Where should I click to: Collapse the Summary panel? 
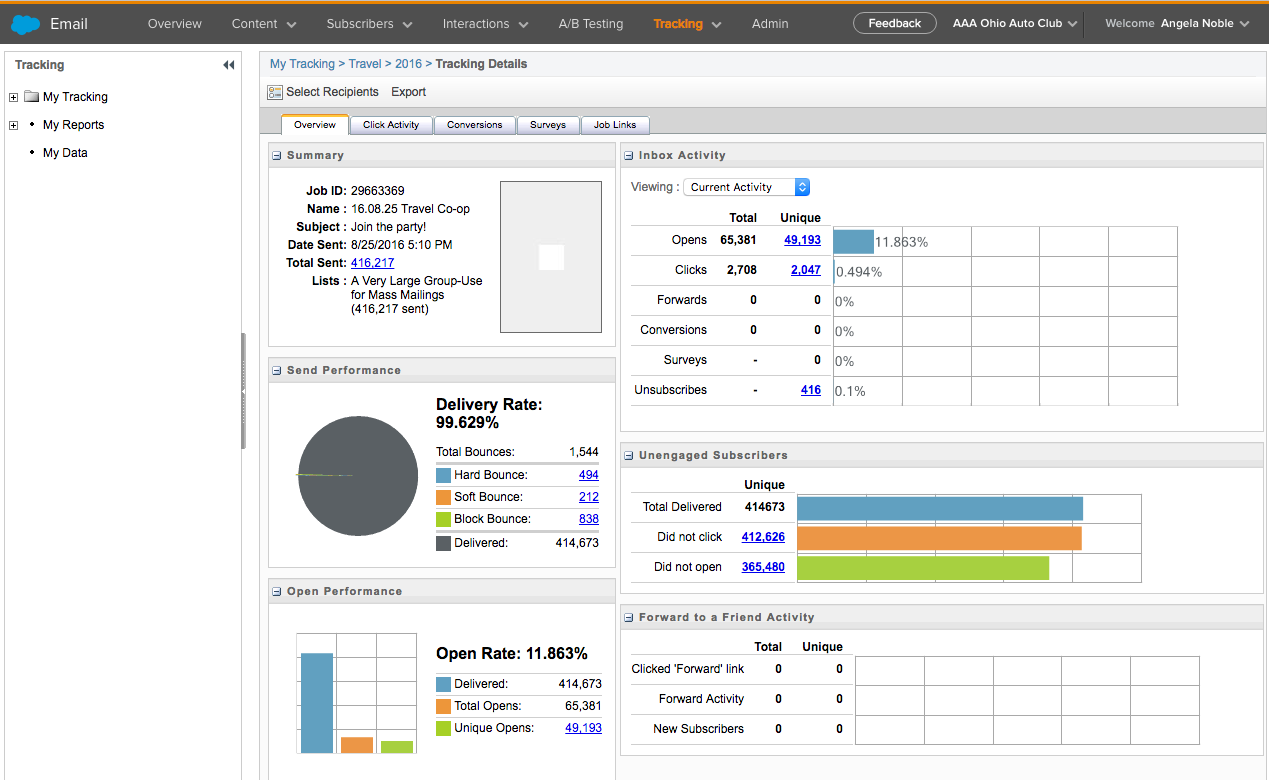point(277,156)
